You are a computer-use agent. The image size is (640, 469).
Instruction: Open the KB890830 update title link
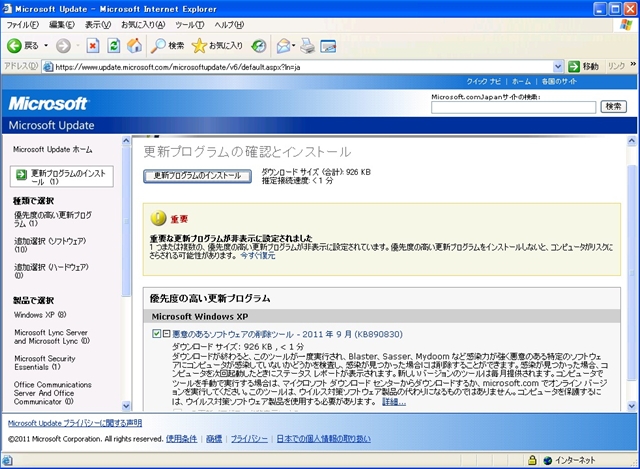(287, 334)
